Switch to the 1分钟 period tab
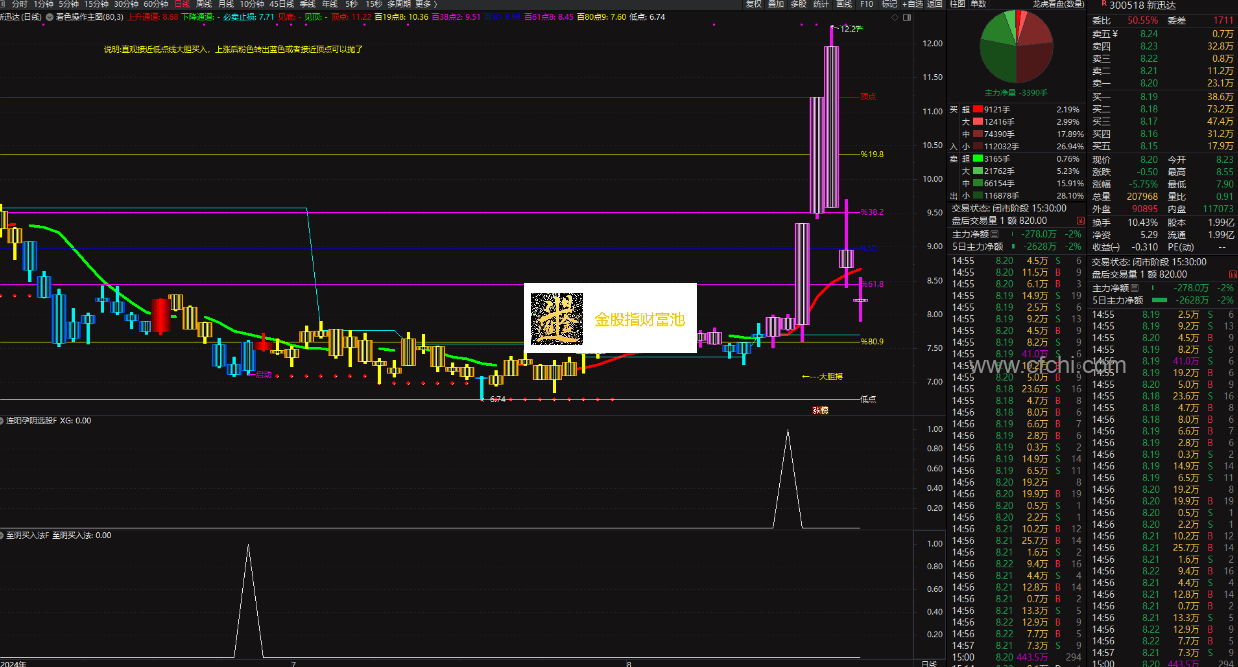The image size is (1238, 667). (43, 4)
